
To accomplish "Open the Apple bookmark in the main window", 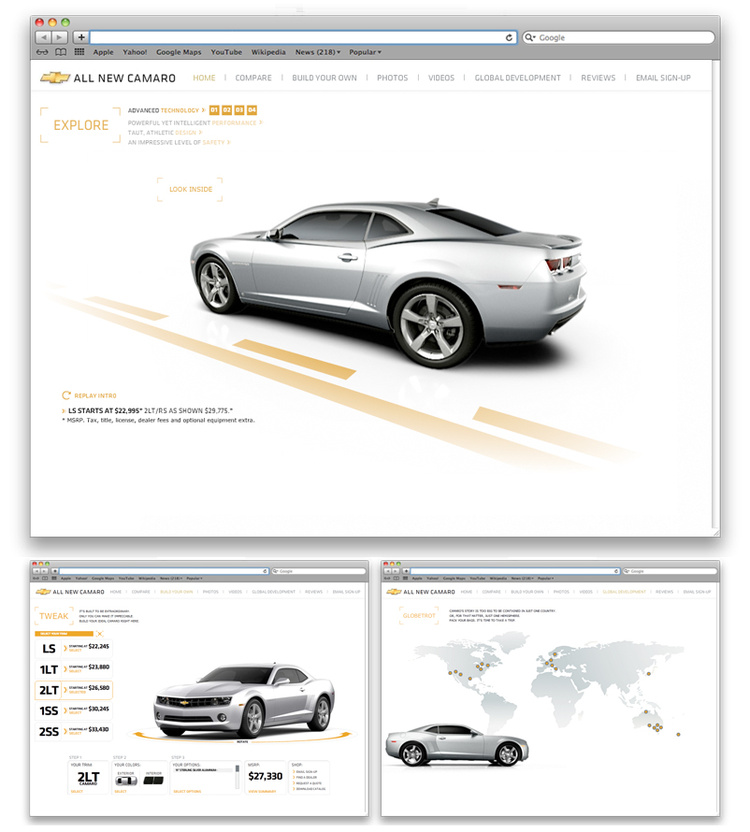I will [103, 52].
